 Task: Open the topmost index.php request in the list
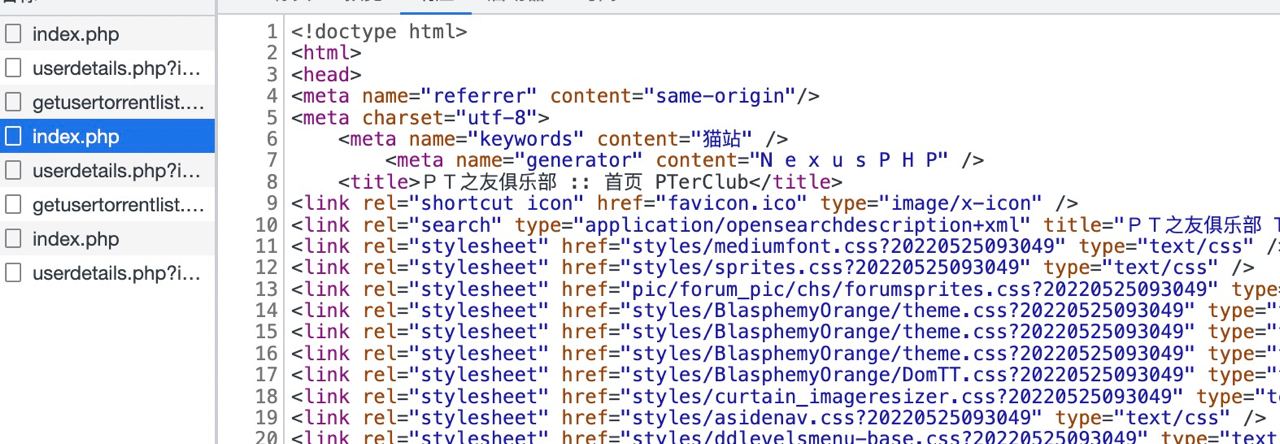tap(107, 34)
